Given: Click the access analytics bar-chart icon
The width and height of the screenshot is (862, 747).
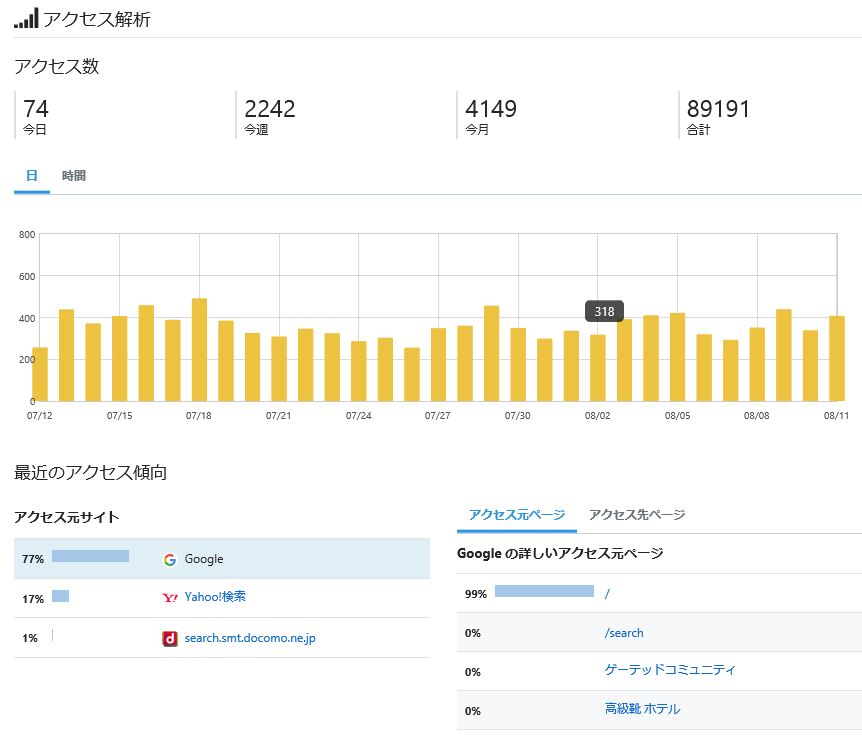Looking at the screenshot, I should point(26,18).
